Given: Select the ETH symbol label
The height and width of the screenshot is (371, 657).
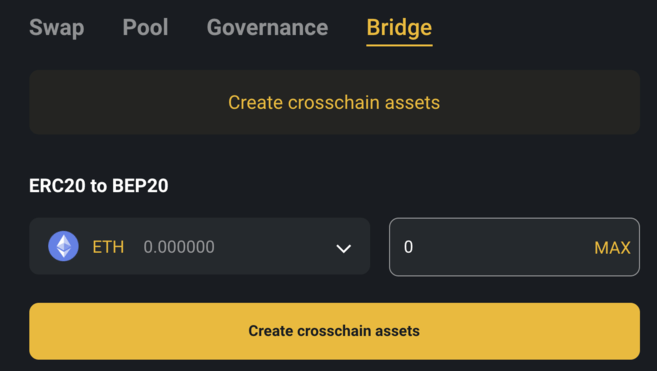Looking at the screenshot, I should tap(108, 247).
